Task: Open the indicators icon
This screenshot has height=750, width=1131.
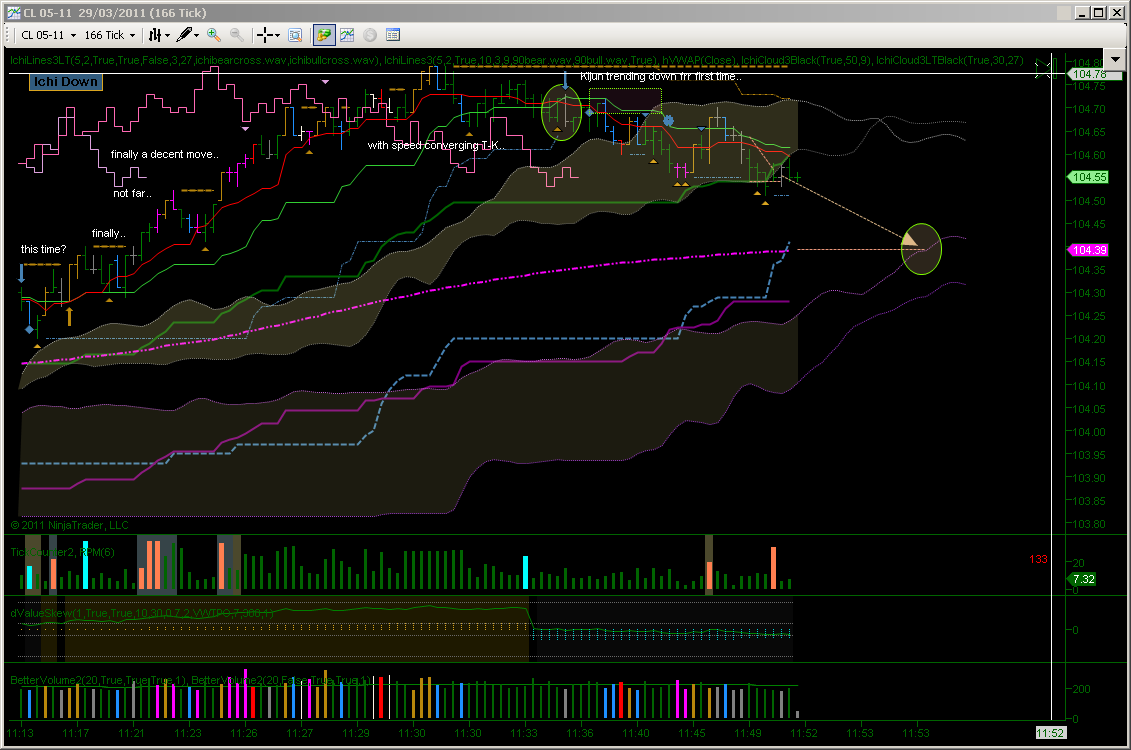Action: (347, 35)
